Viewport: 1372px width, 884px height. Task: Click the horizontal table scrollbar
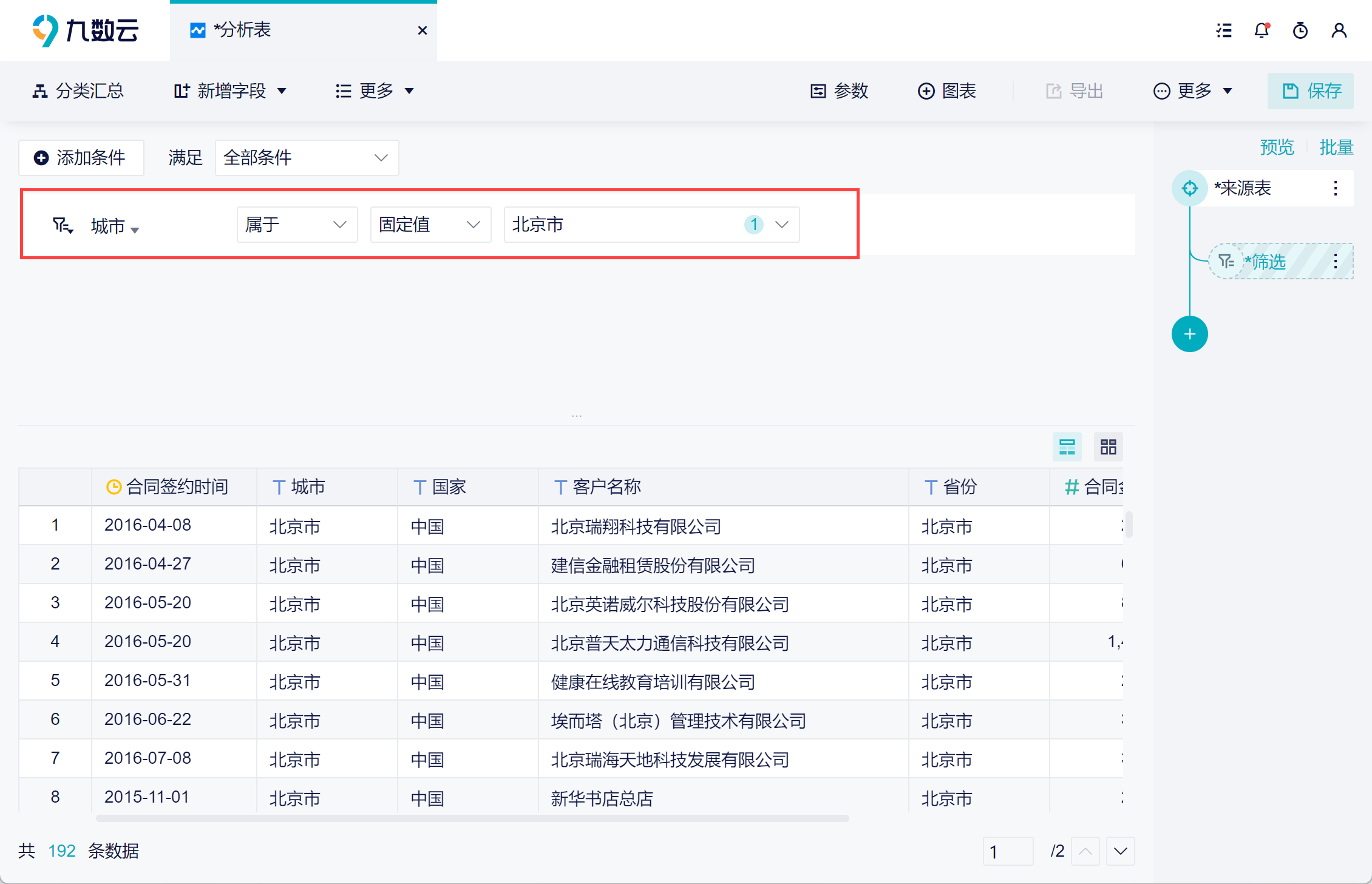472,818
